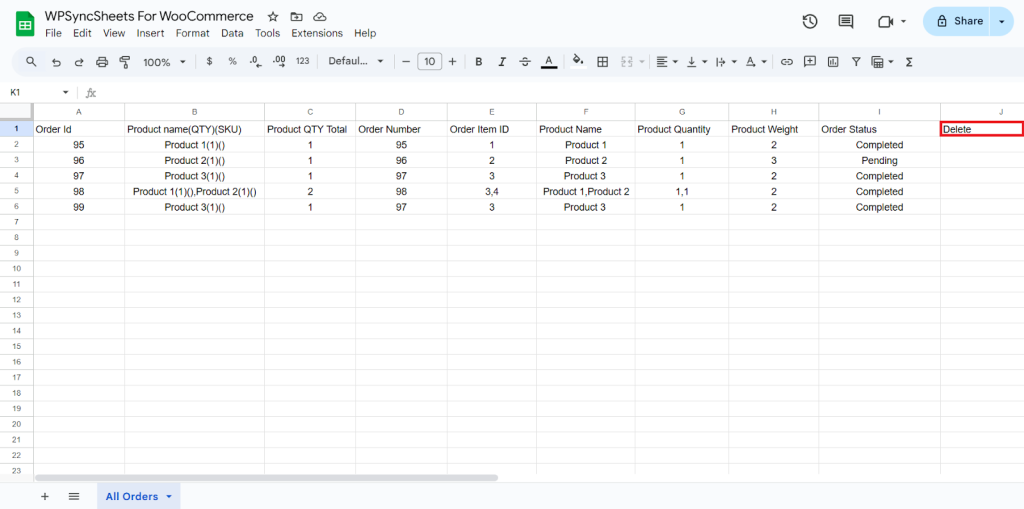The image size is (1024, 509).
Task: Open the font family dropdown
Action: coord(356,61)
